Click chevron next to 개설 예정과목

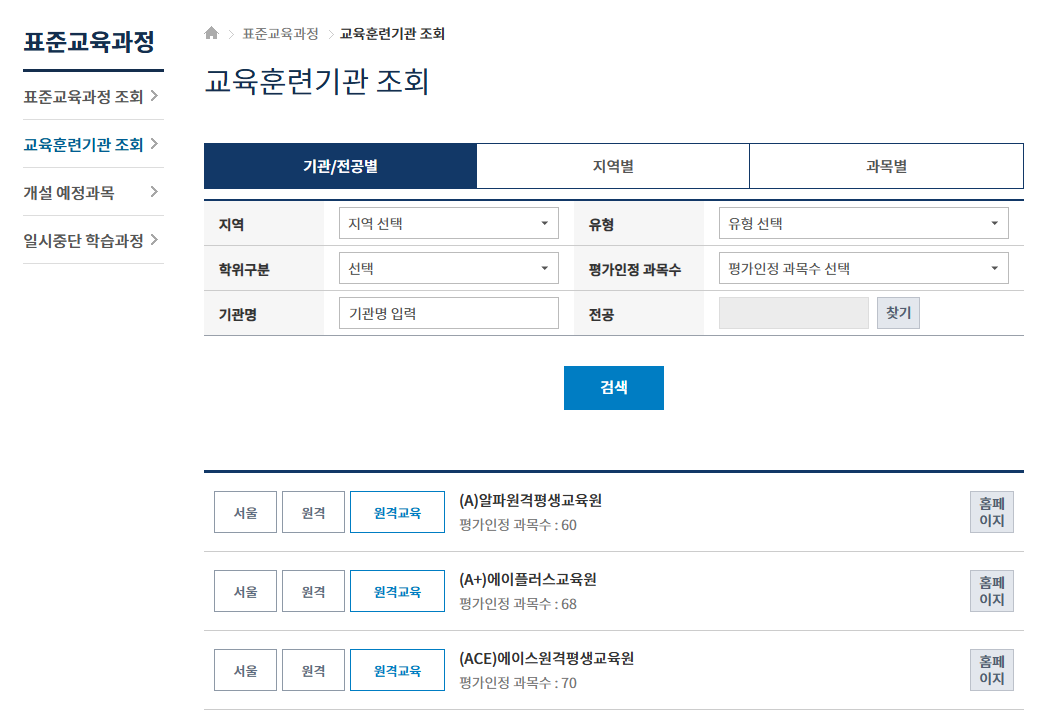(x=154, y=192)
